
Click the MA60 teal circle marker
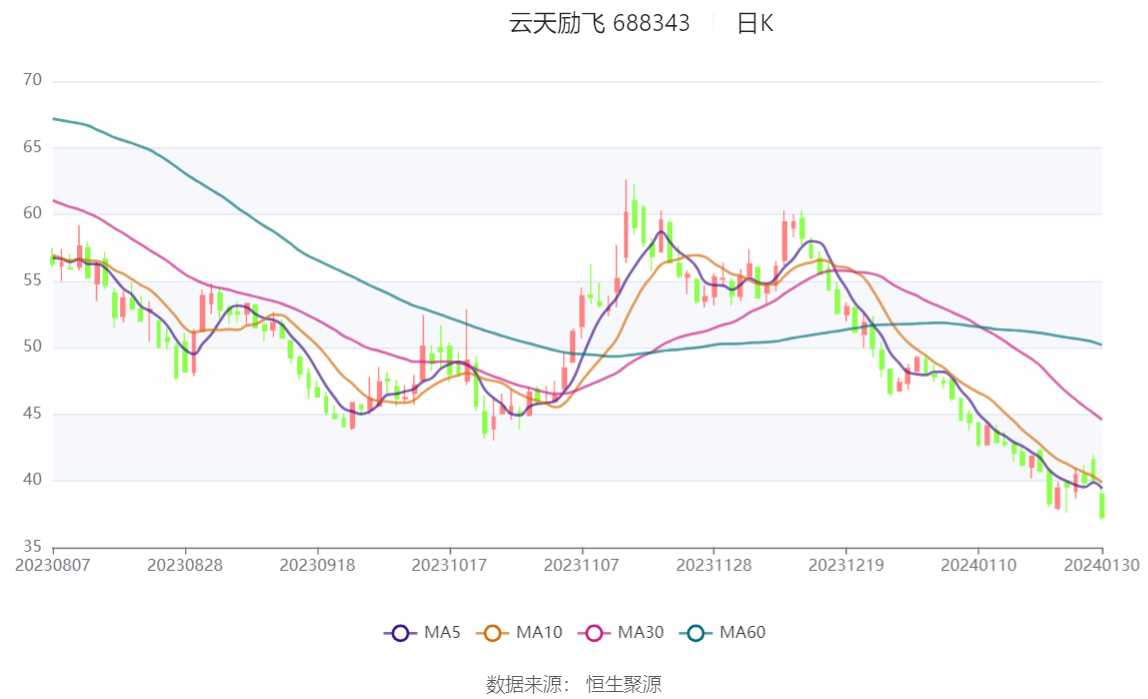pos(696,633)
